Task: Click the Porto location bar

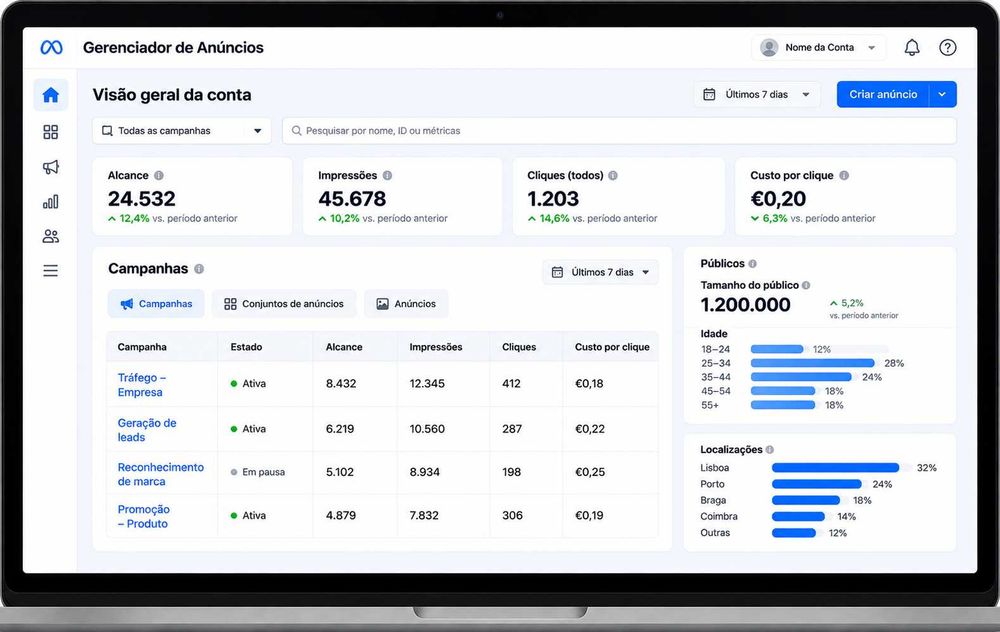Action: coord(817,484)
